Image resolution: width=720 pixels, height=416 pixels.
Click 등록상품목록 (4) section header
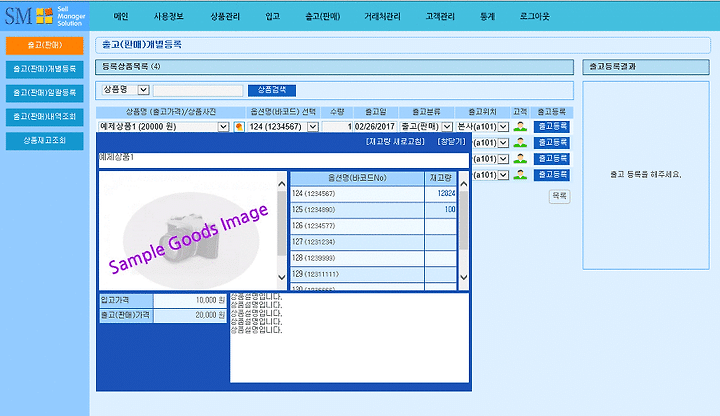pyautogui.click(x=334, y=67)
